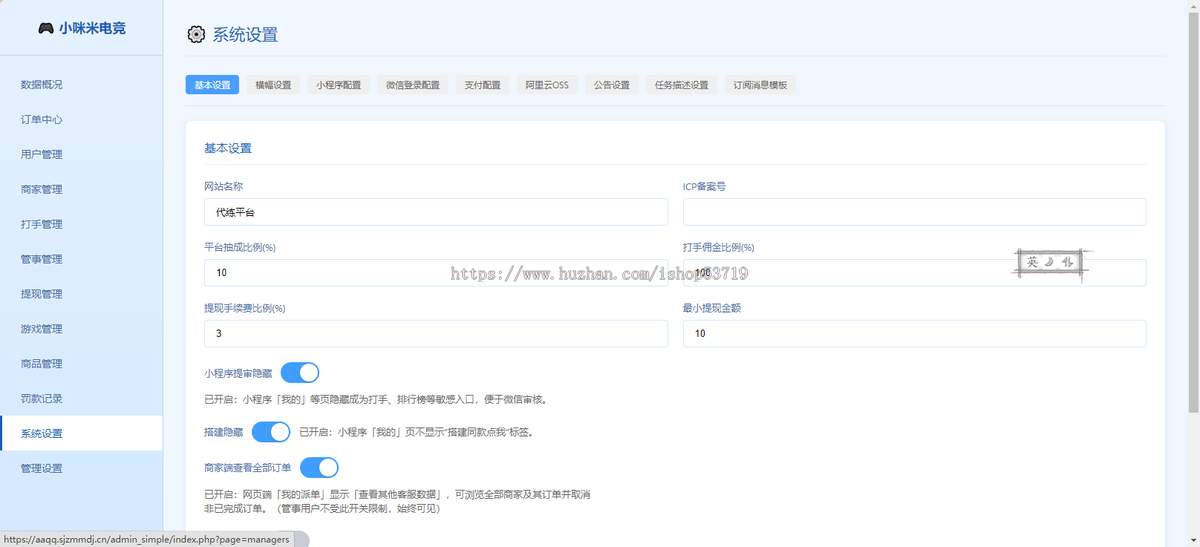The image size is (1200, 547).
Task: Open the 支付配置 tab
Action: point(483,85)
